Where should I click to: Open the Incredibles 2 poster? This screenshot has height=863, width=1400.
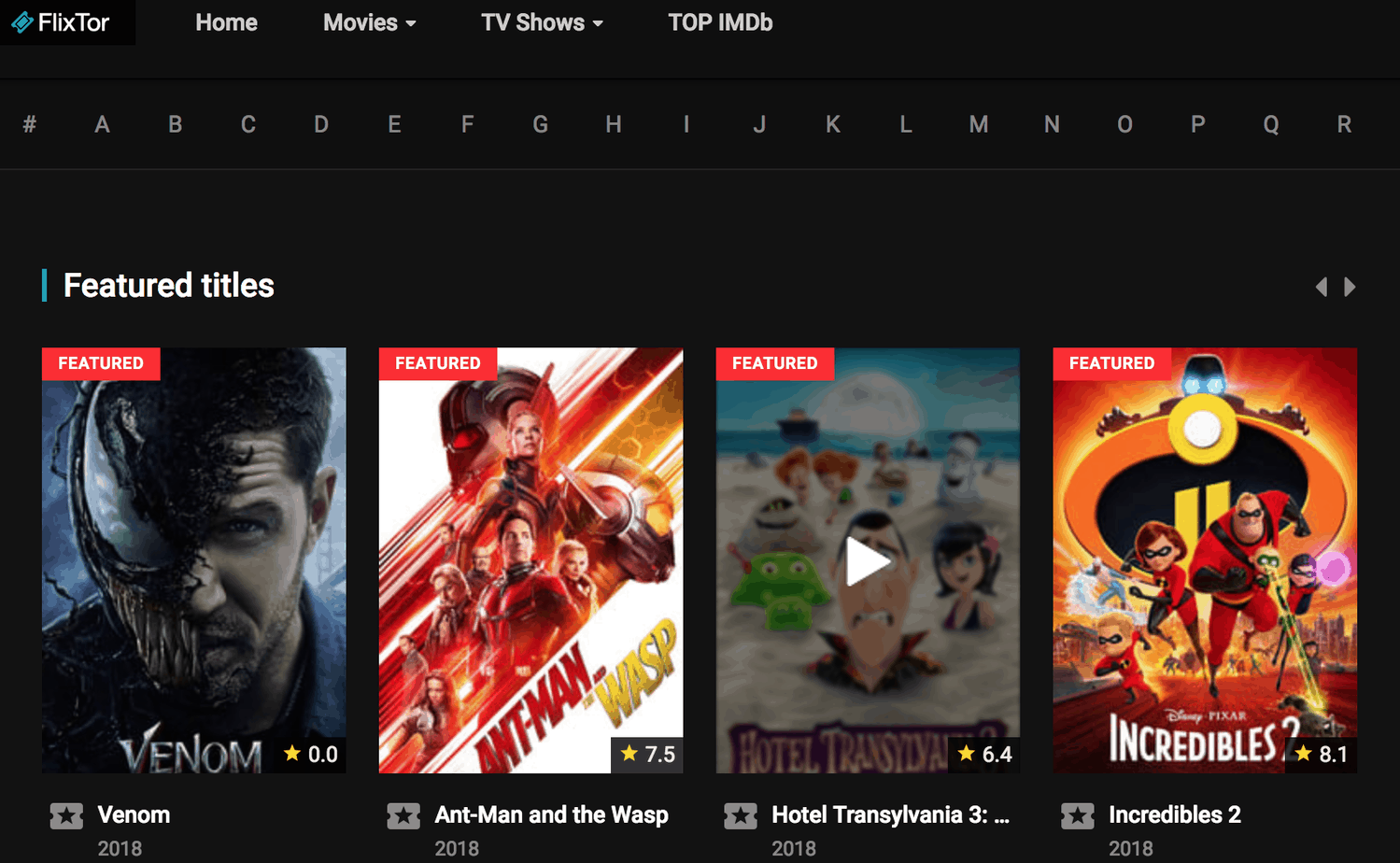pos(1205,560)
